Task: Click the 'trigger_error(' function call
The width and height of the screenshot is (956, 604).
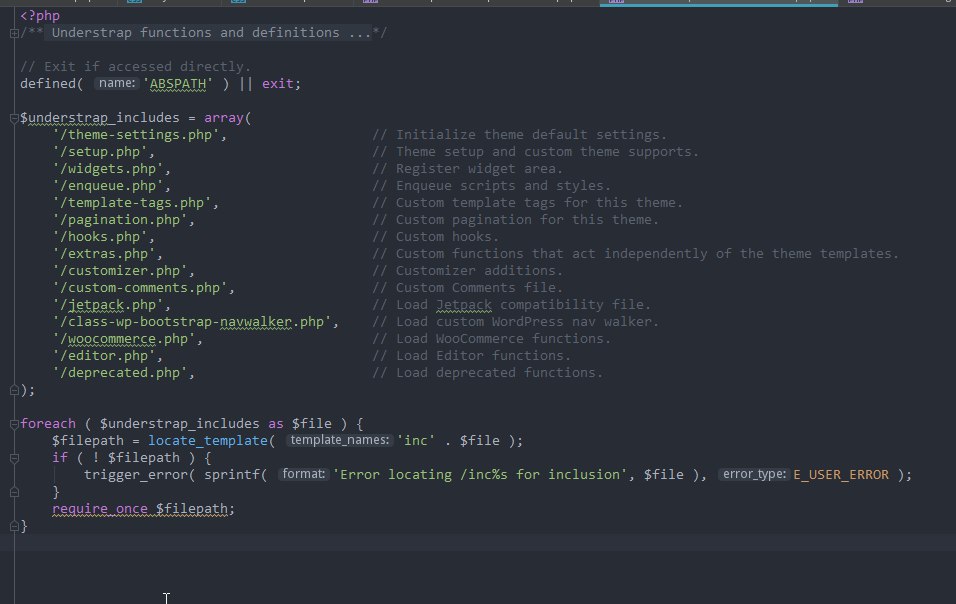Action: 140,475
